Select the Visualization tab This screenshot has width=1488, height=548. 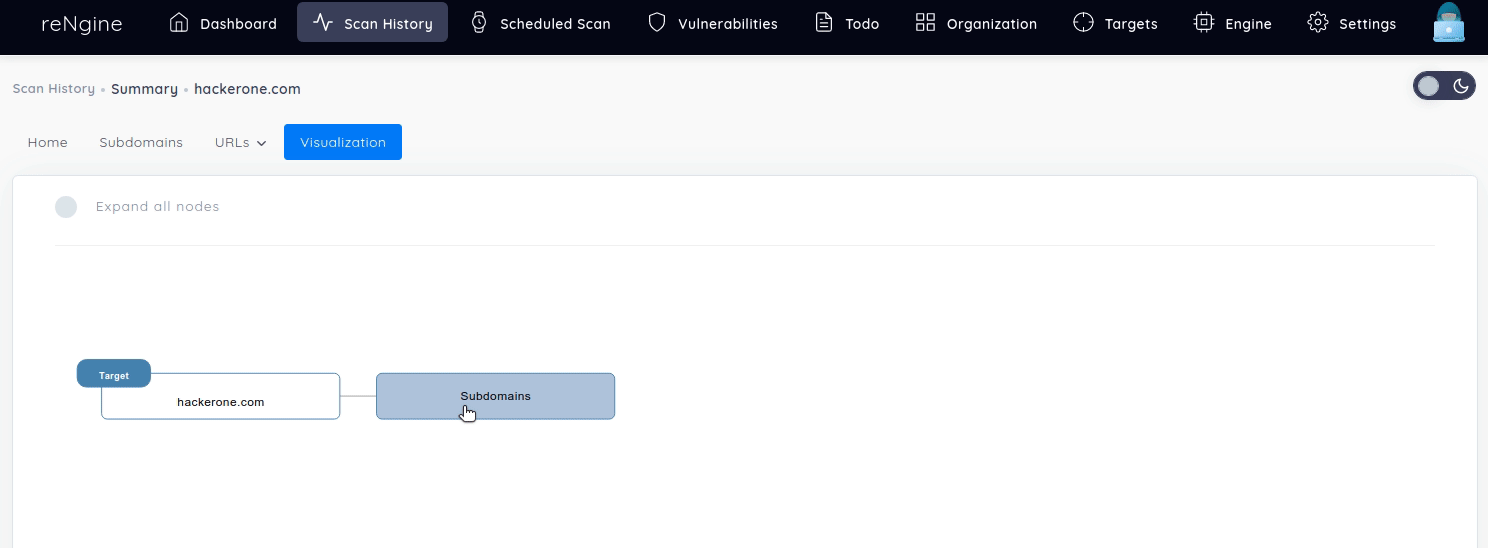coord(343,142)
